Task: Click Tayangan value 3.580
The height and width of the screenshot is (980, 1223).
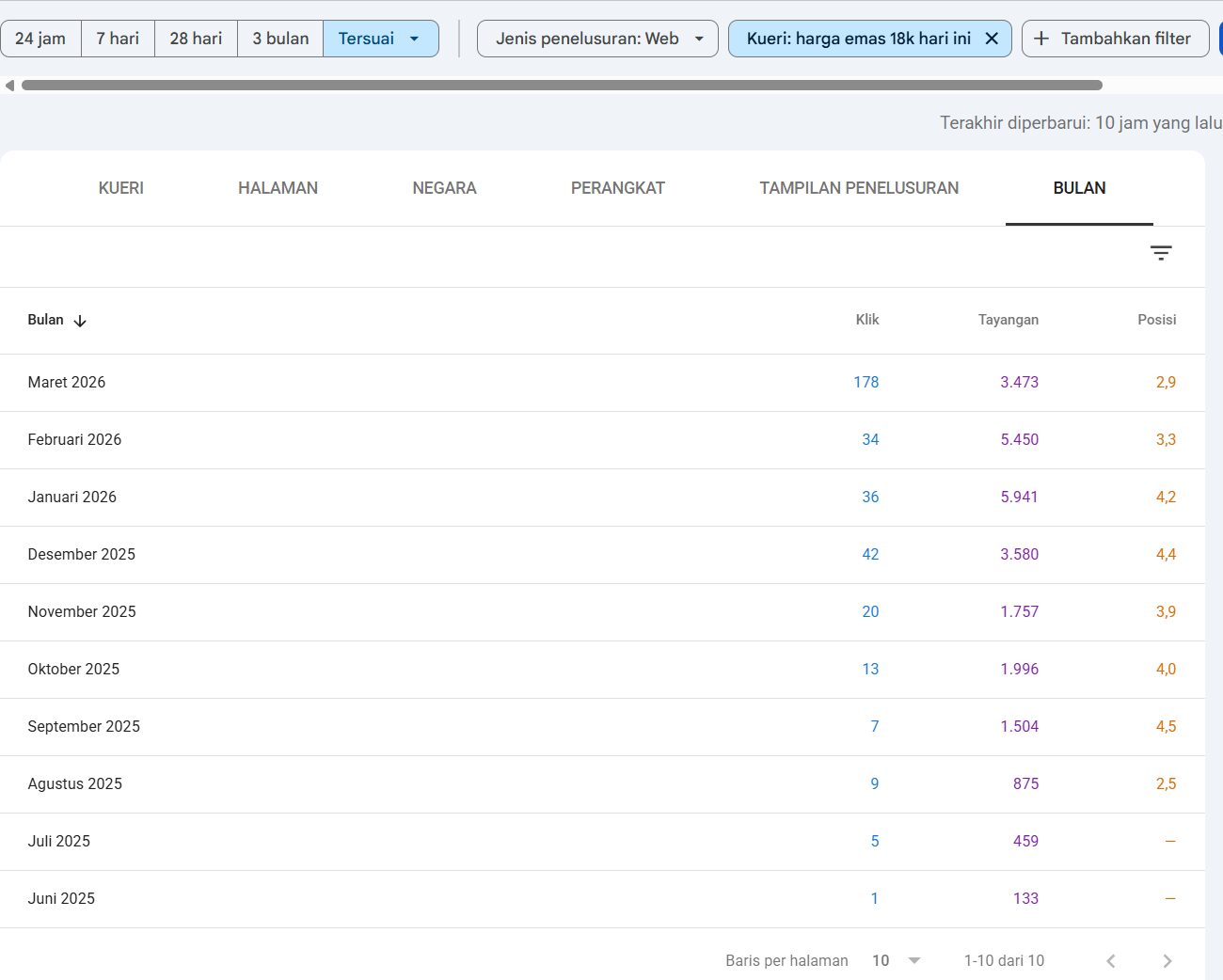Action: tap(1019, 555)
